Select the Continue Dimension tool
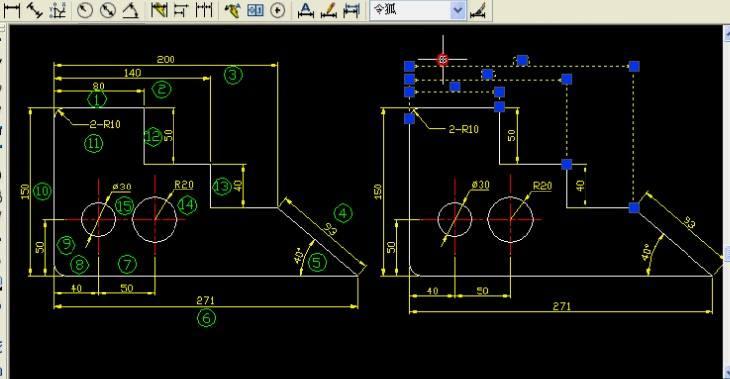This screenshot has height=379, width=730. [204, 10]
